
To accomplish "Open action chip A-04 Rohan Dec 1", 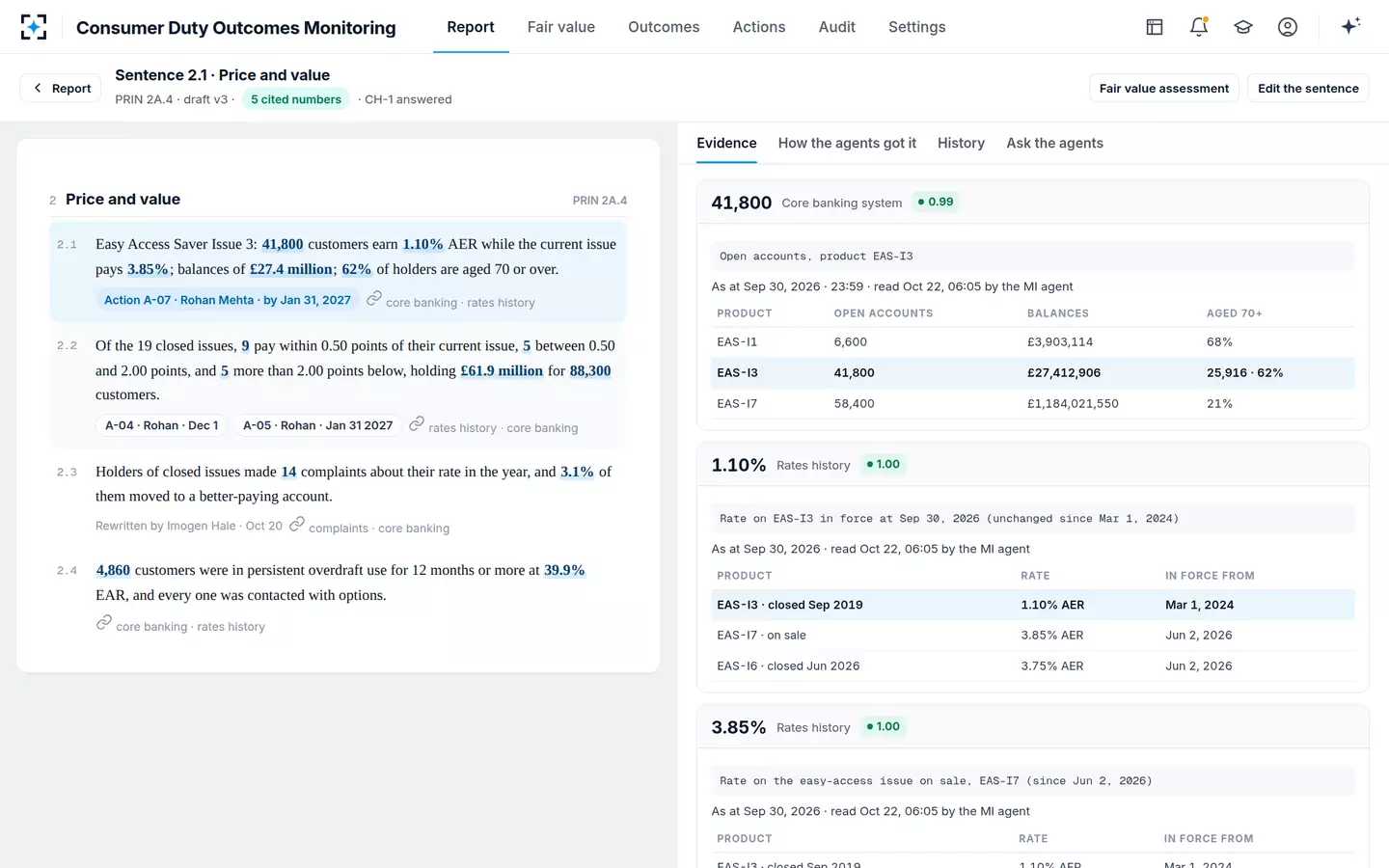I will tap(162, 425).
